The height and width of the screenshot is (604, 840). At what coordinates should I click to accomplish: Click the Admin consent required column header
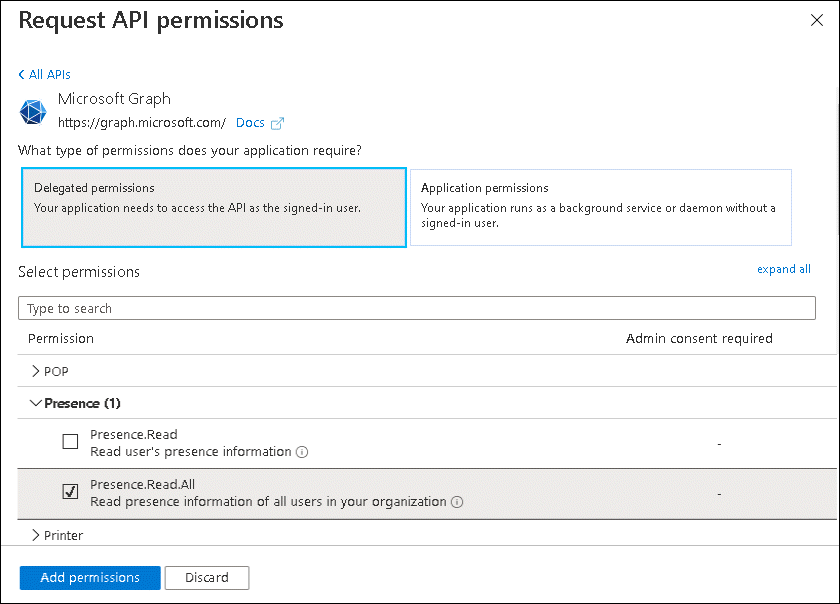pos(699,338)
